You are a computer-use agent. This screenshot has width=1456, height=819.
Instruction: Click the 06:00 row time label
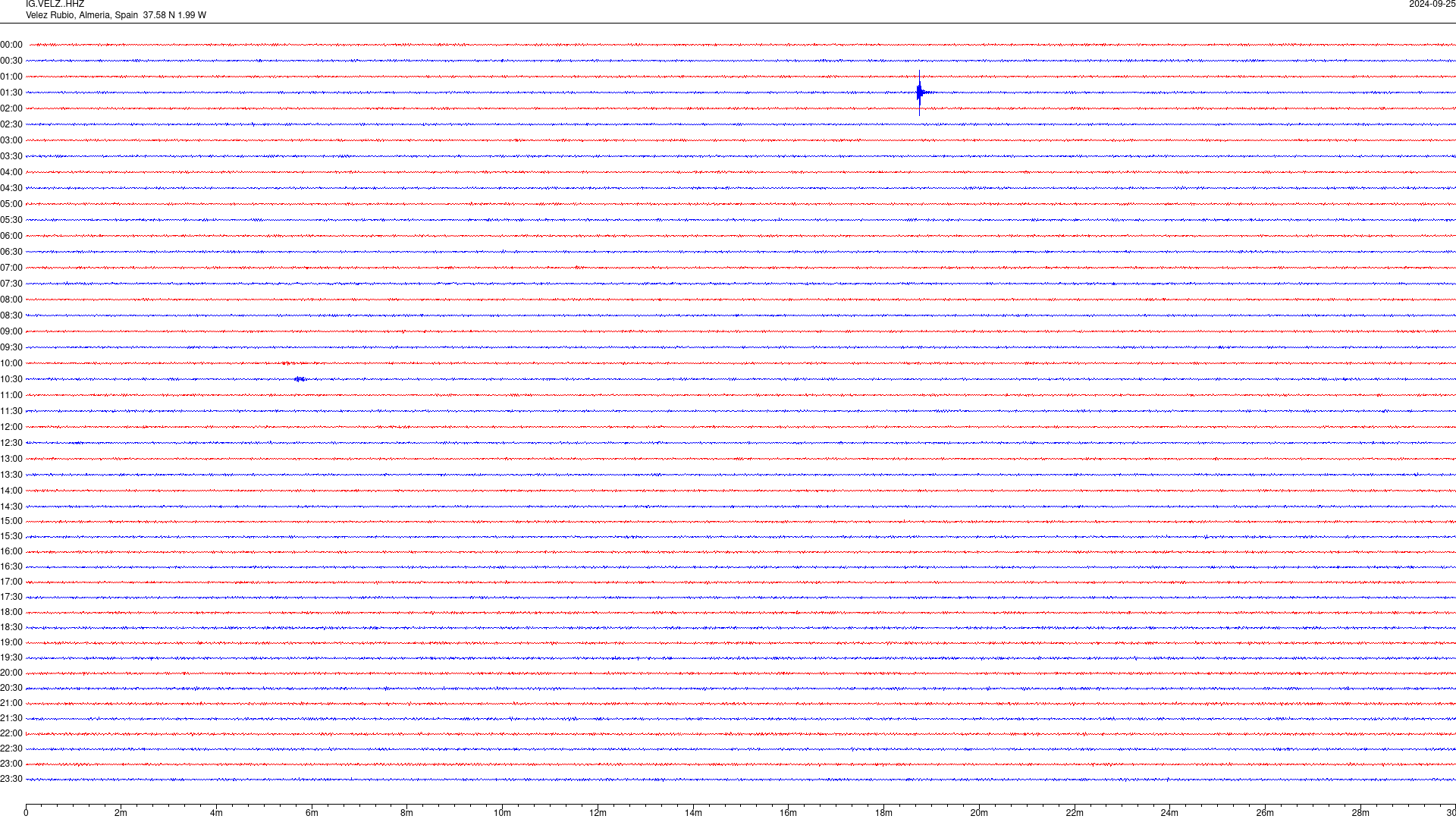coord(11,236)
